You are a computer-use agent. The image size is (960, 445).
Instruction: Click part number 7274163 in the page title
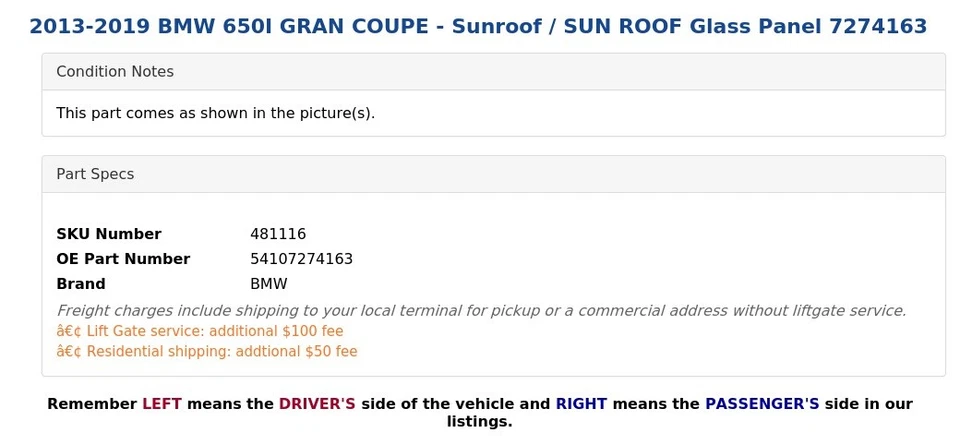[x=877, y=27]
